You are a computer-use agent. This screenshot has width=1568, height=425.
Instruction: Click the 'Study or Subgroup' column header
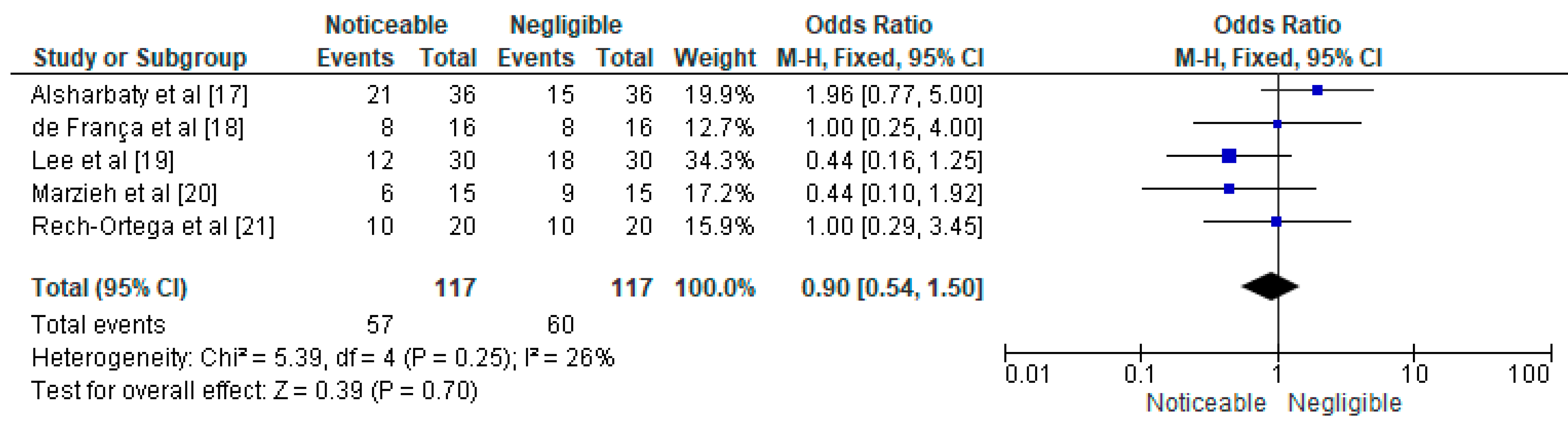pos(140,58)
